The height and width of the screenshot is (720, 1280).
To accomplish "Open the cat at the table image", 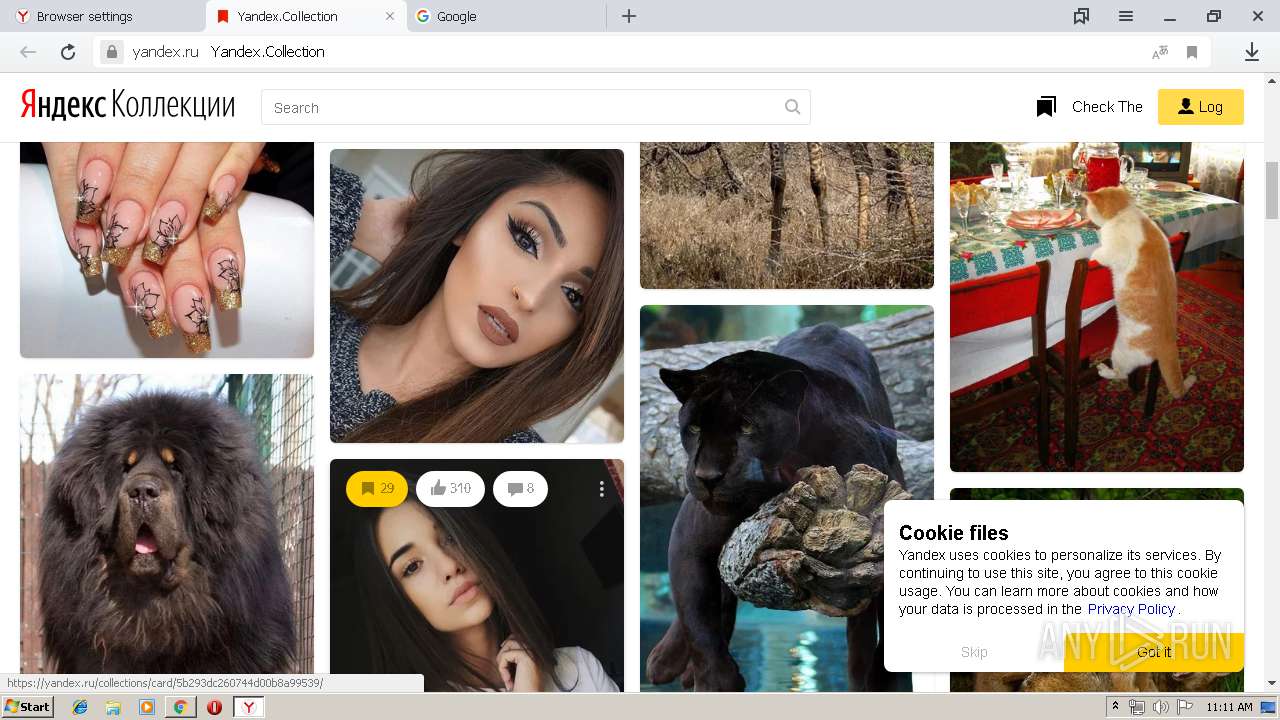I will (1097, 306).
